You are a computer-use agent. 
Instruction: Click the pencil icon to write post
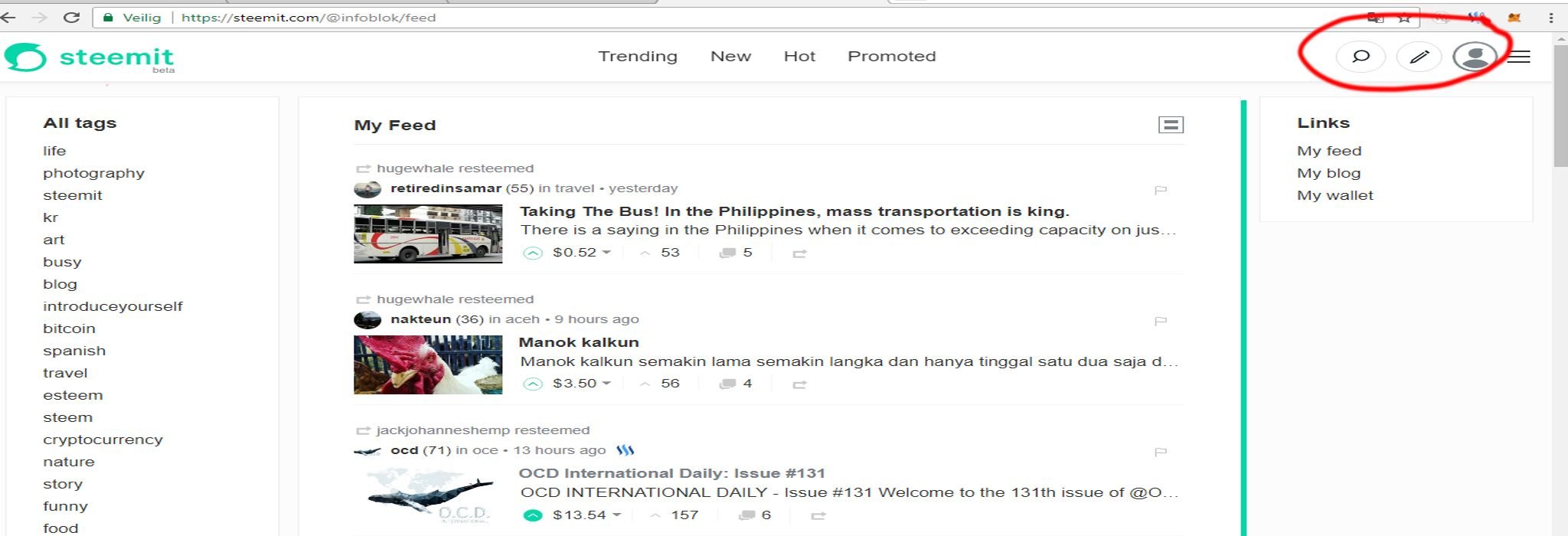tap(1419, 57)
